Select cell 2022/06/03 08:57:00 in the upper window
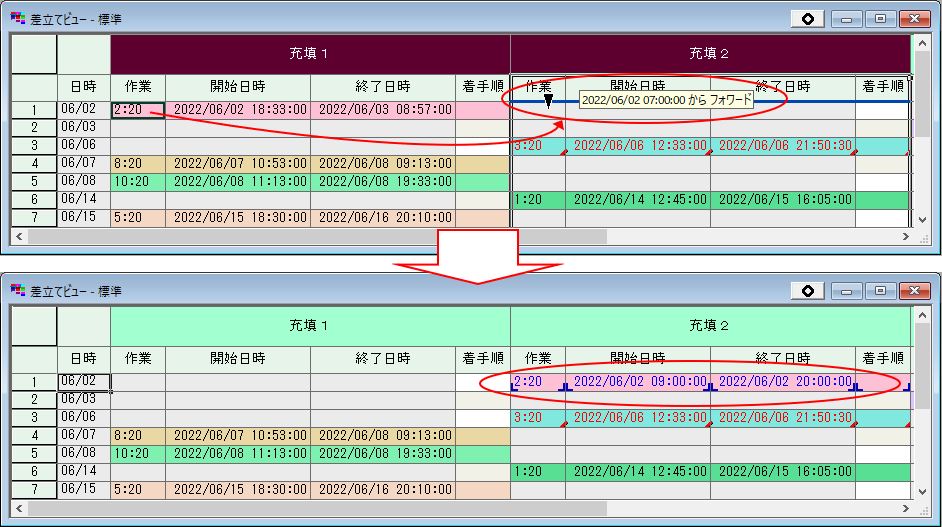Viewport: 942px width, 527px height. coord(383,110)
